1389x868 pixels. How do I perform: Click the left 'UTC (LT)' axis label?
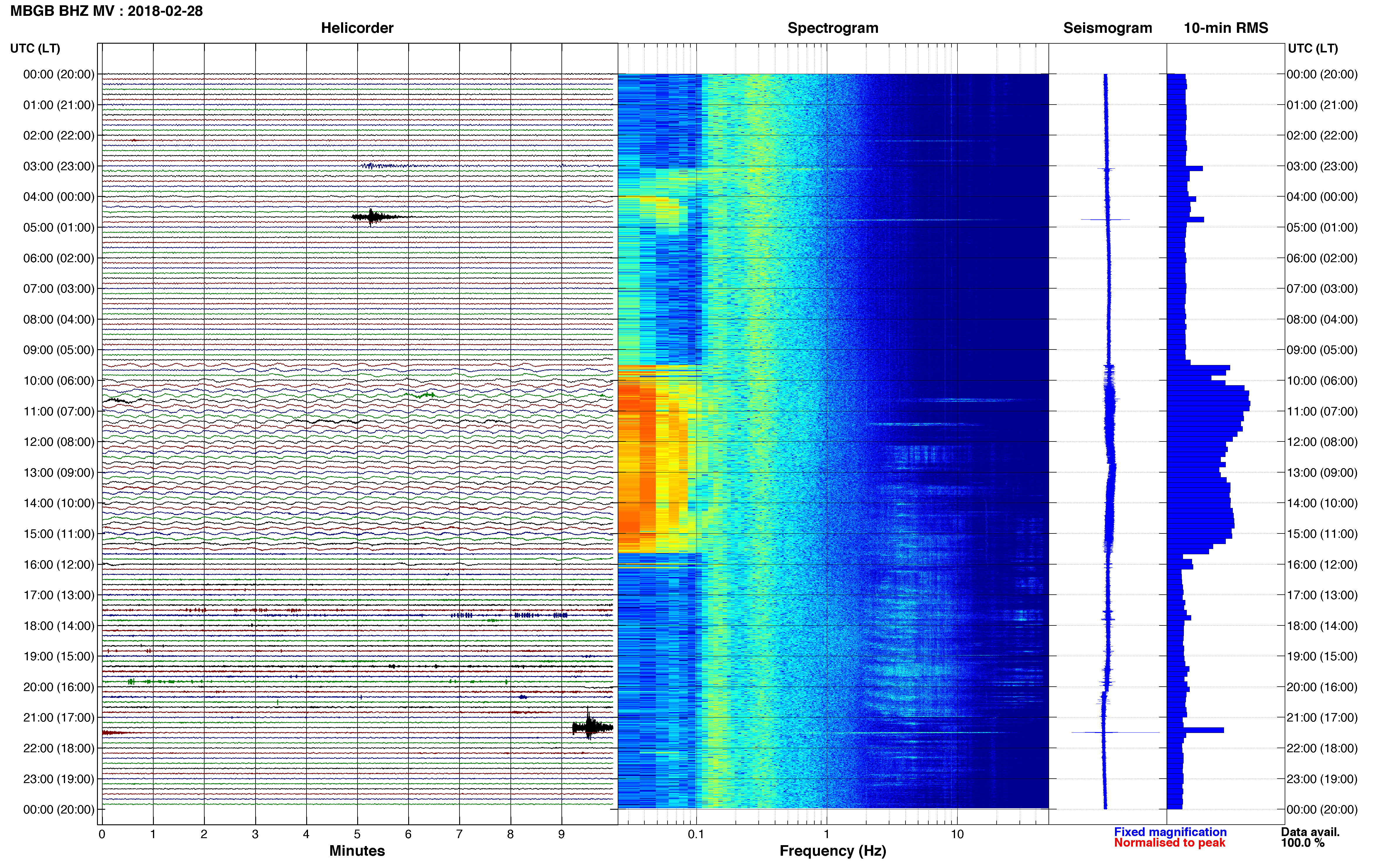tap(35, 48)
